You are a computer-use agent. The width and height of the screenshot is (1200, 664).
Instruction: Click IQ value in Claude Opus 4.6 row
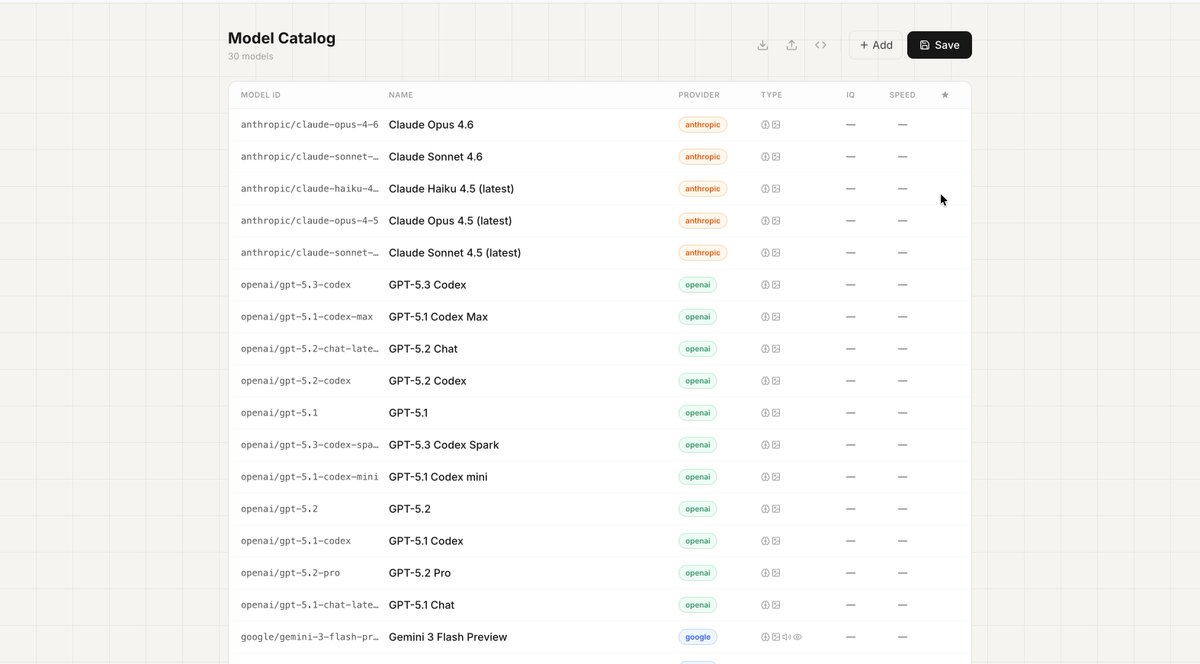point(851,125)
